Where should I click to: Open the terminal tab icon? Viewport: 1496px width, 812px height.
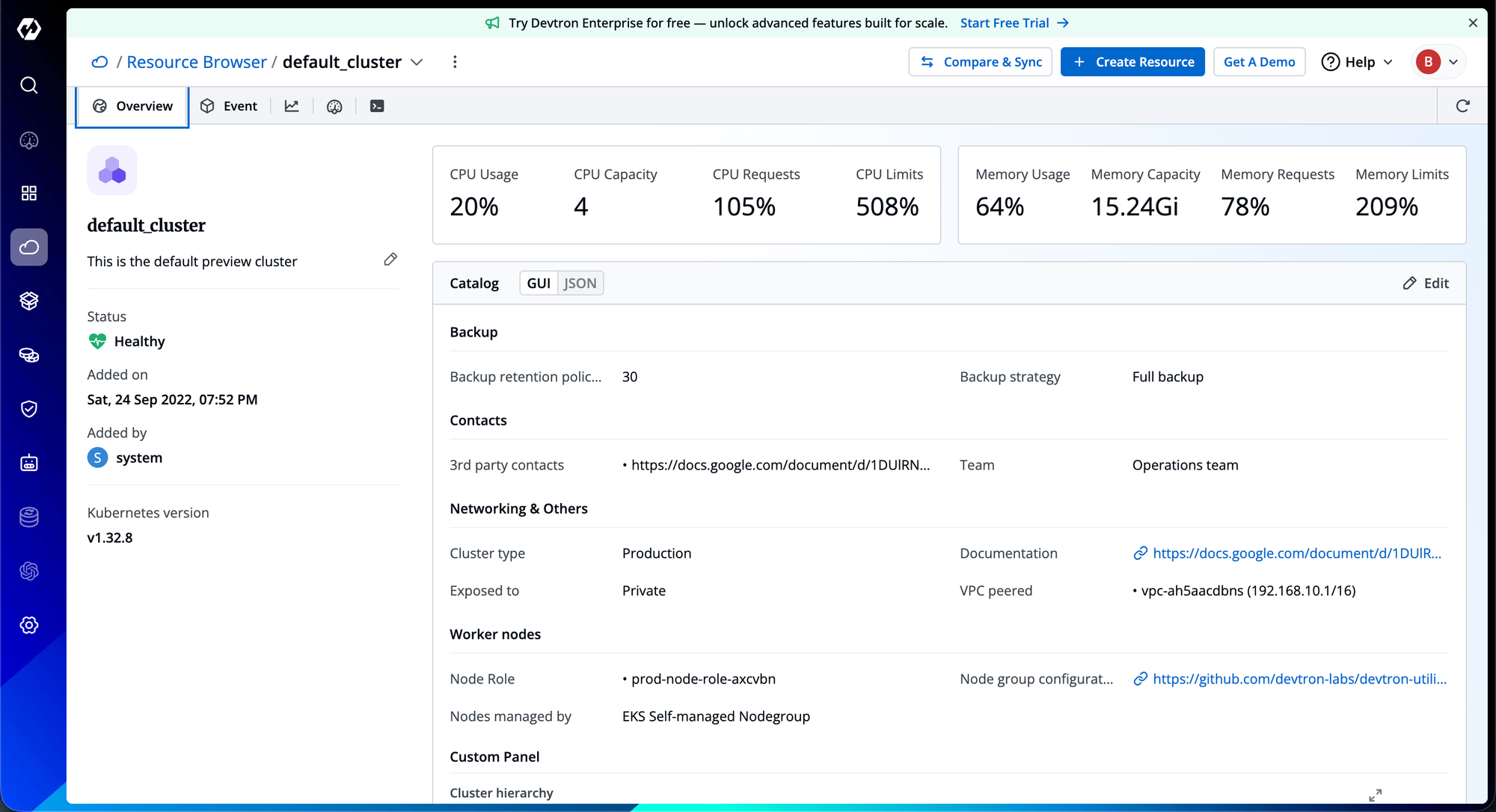click(x=377, y=106)
